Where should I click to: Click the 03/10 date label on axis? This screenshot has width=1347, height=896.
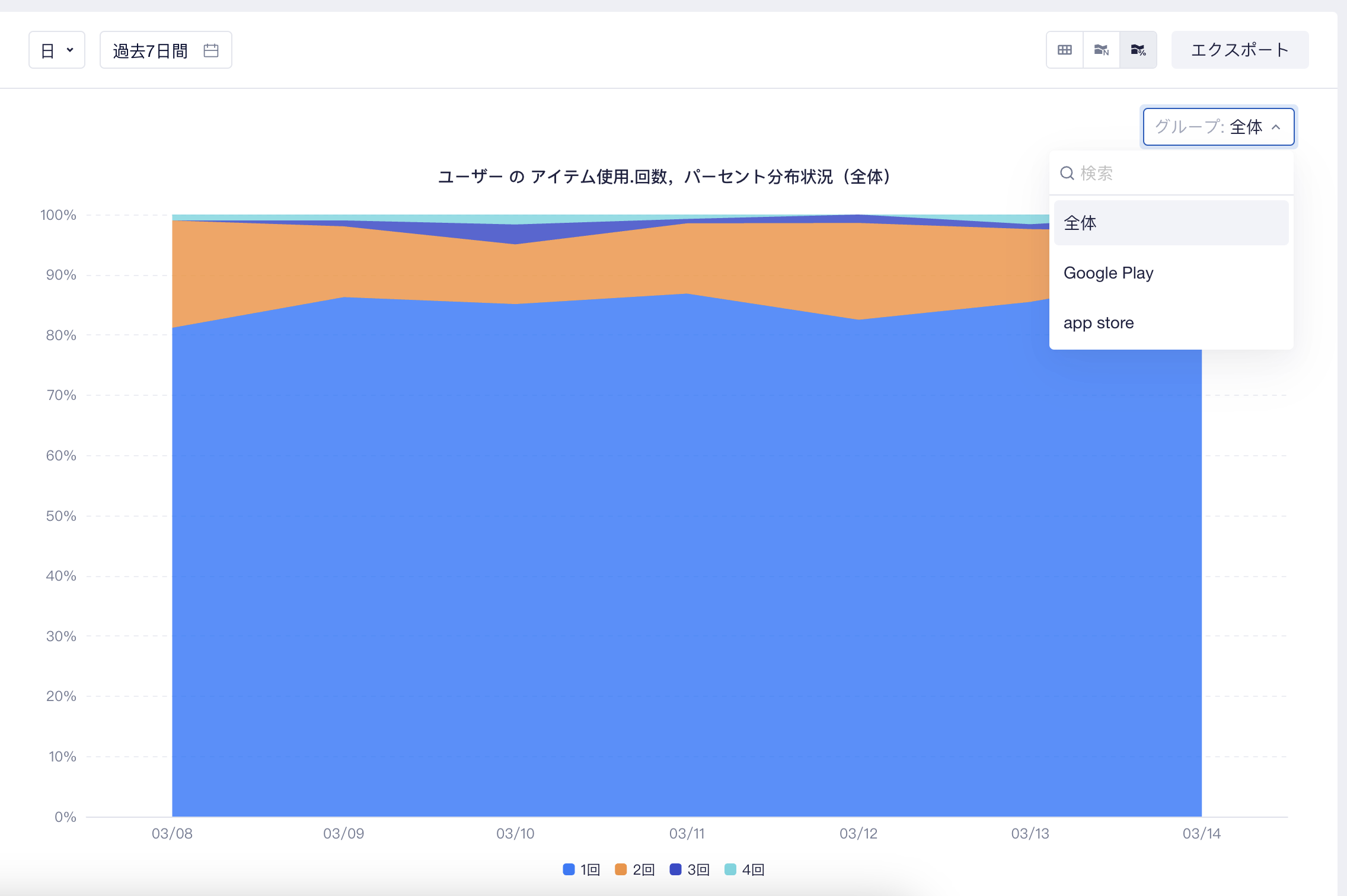click(x=515, y=833)
